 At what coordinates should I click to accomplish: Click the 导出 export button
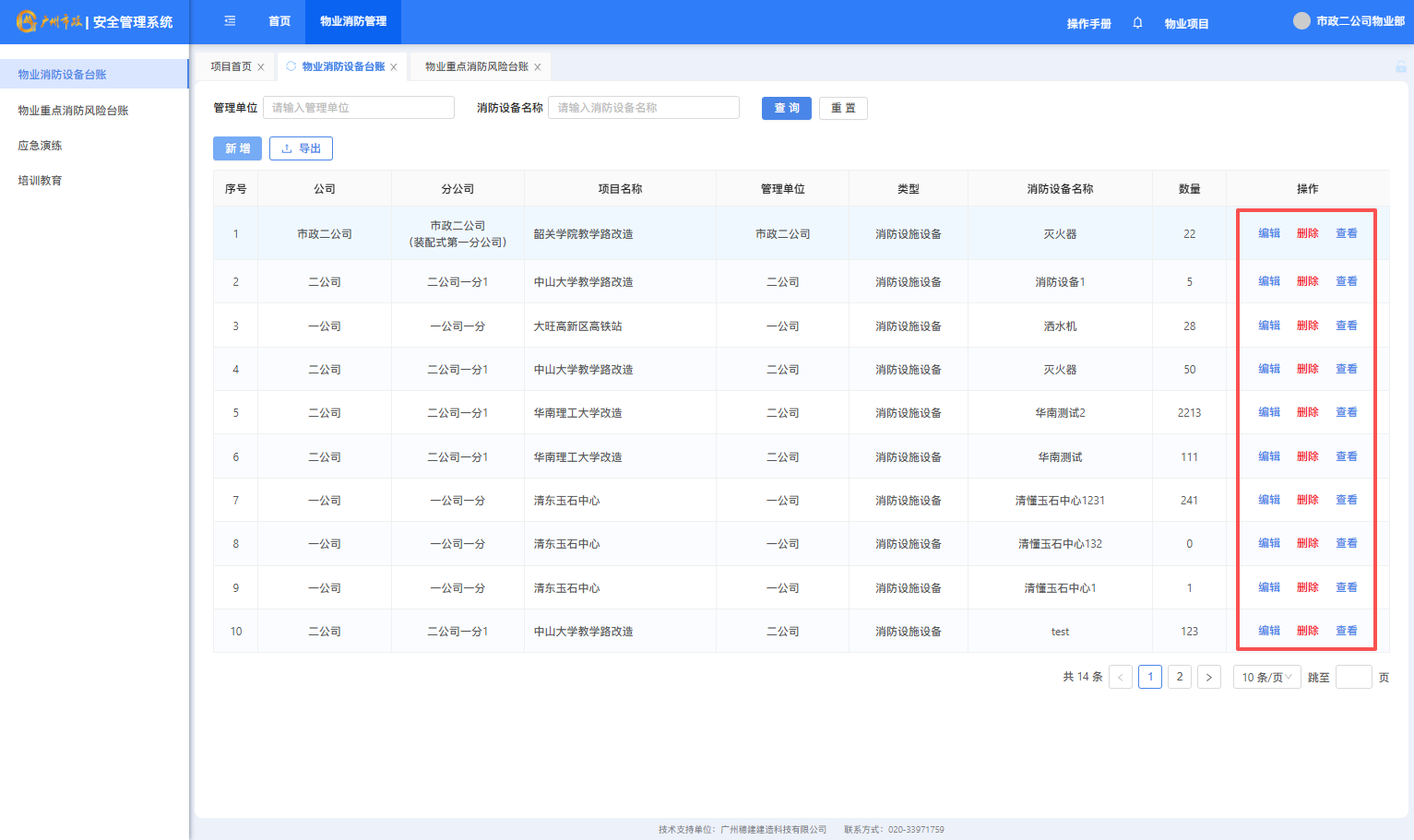(x=301, y=148)
